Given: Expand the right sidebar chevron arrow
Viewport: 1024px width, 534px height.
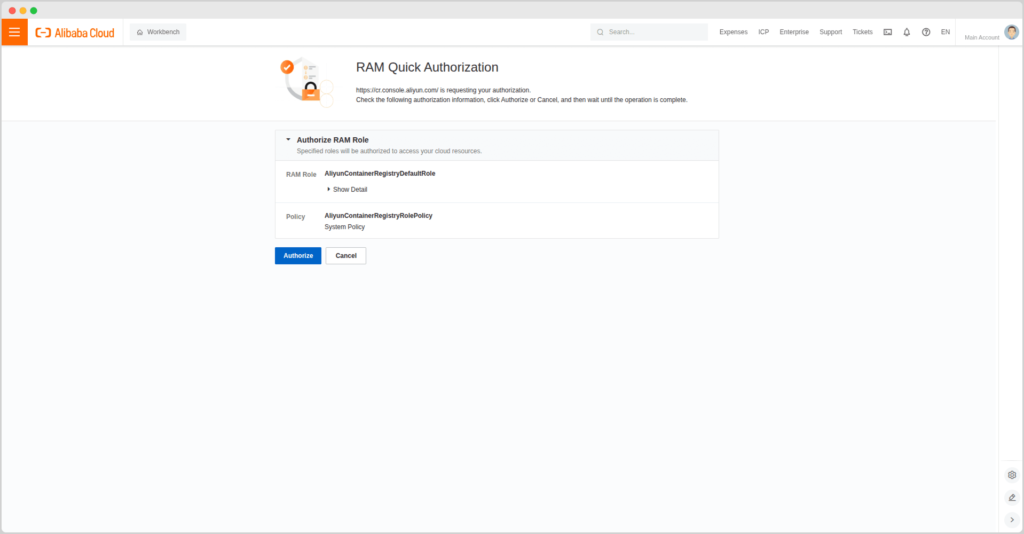Looking at the screenshot, I should click(x=1012, y=520).
